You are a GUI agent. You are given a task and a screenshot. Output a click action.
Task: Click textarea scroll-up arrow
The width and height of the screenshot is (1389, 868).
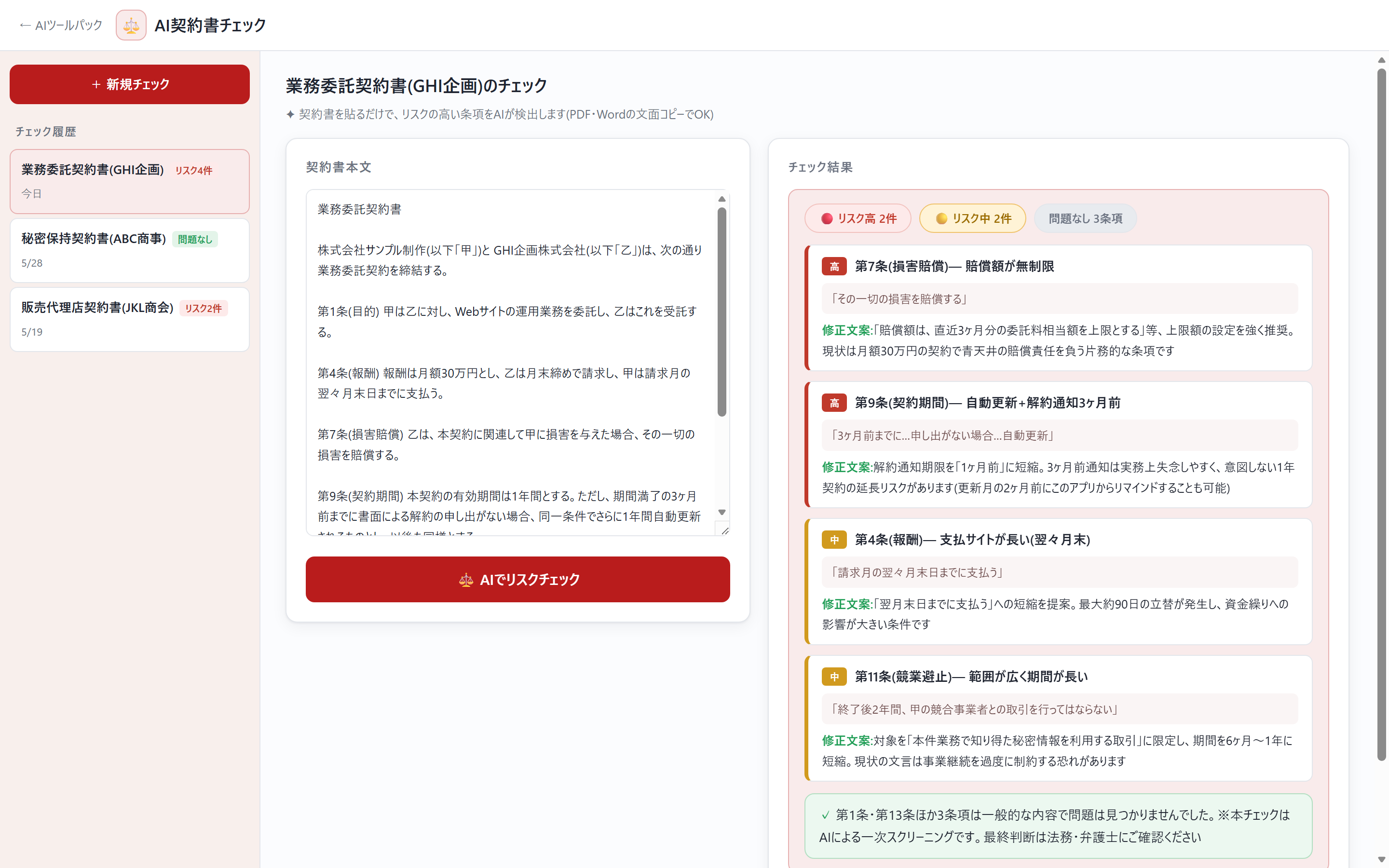tap(722, 199)
